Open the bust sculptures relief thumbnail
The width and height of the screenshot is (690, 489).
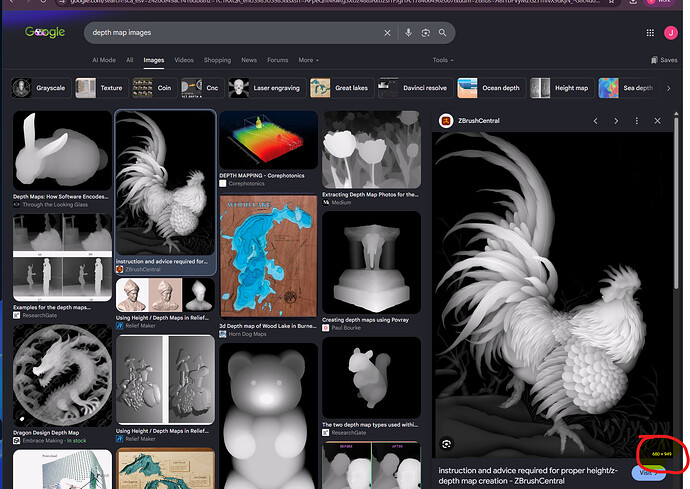[165, 295]
